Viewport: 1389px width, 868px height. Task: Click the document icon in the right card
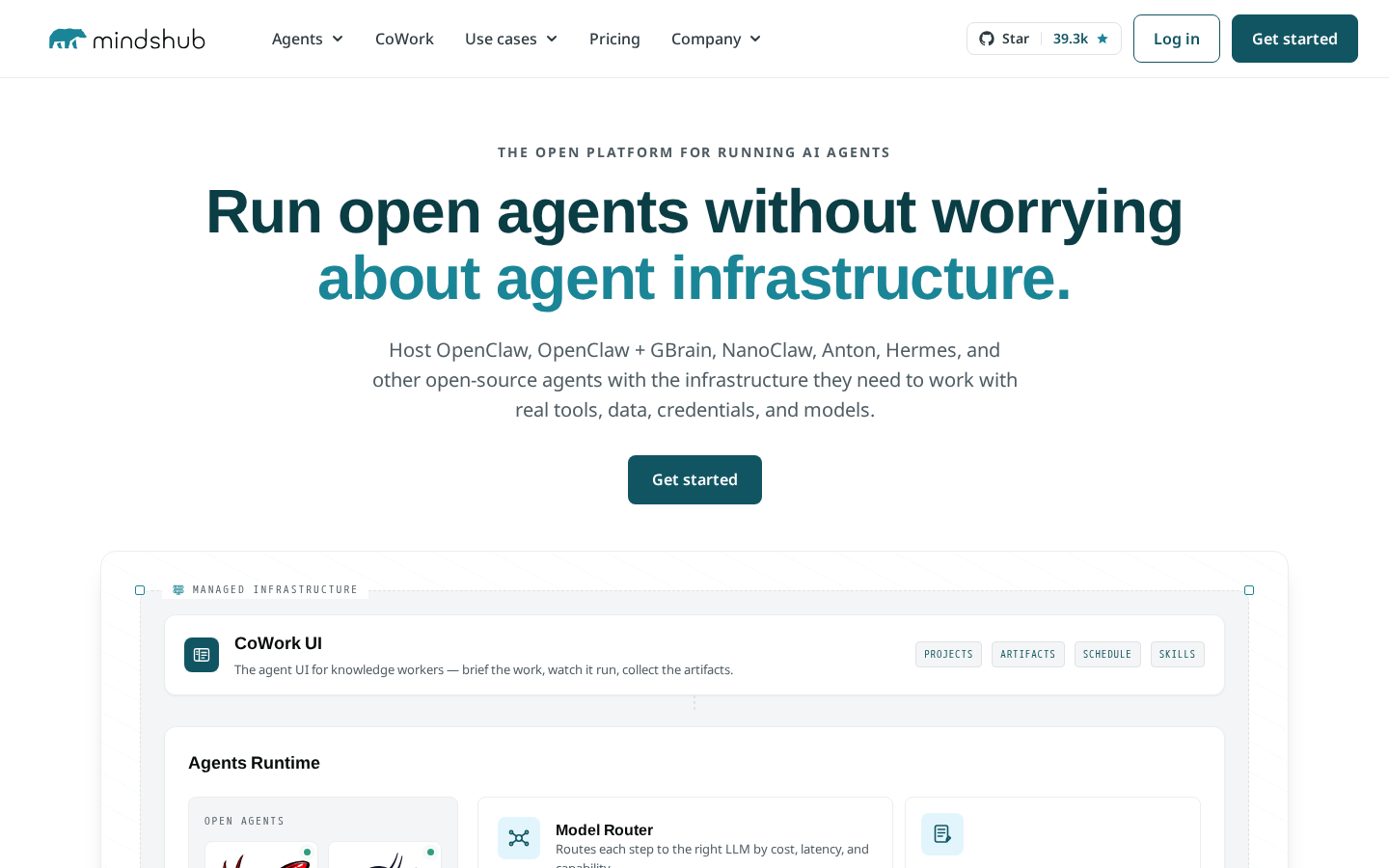point(942,834)
